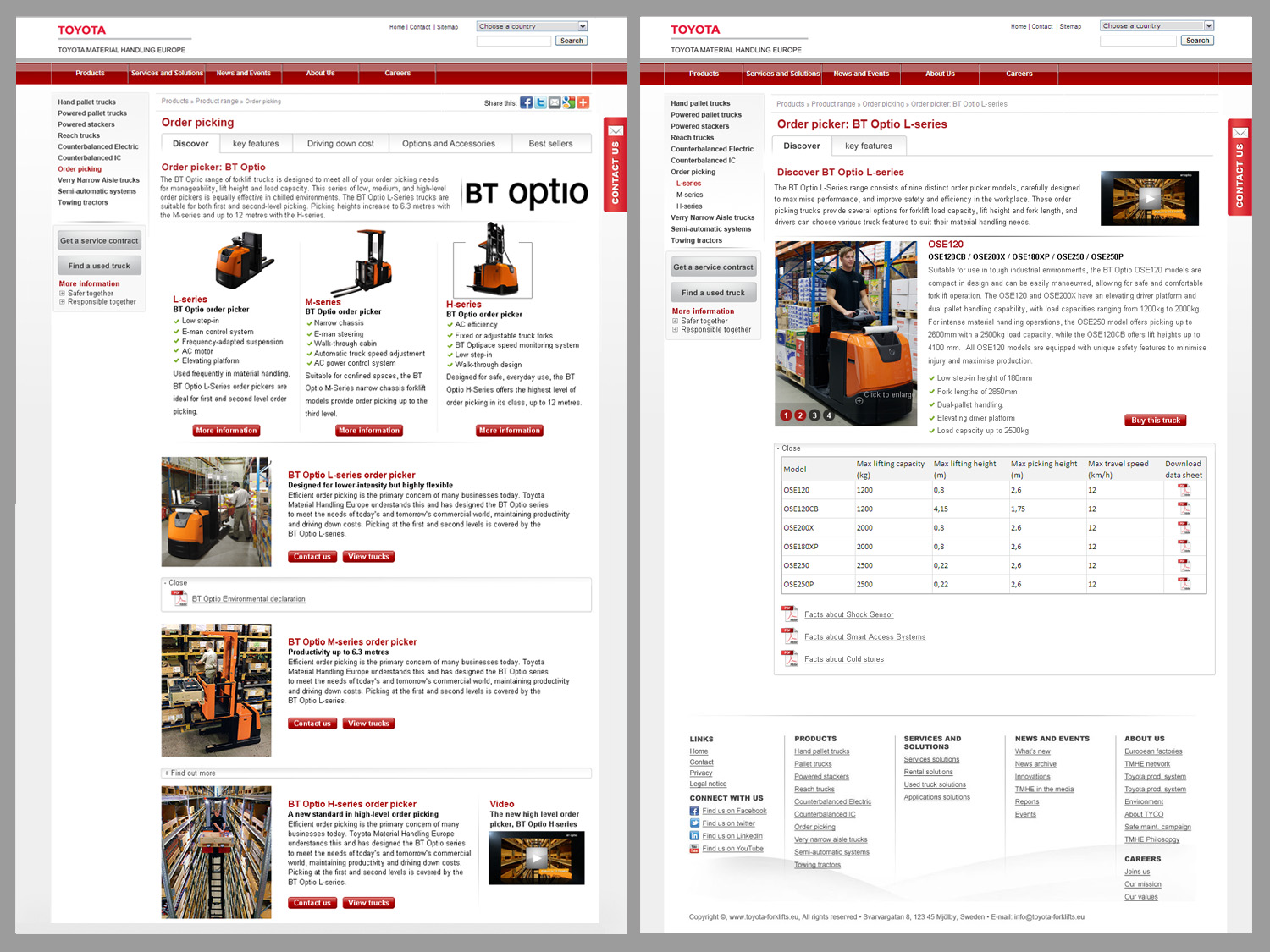The width and height of the screenshot is (1270, 952).
Task: Play the BT Optio H-series video
Action: pyautogui.click(x=537, y=857)
